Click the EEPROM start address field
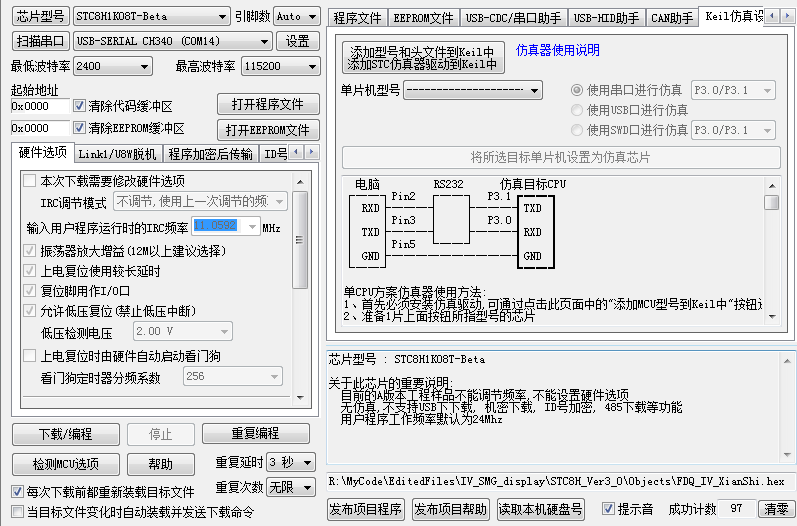This screenshot has height=526, width=797. click(x=40, y=128)
